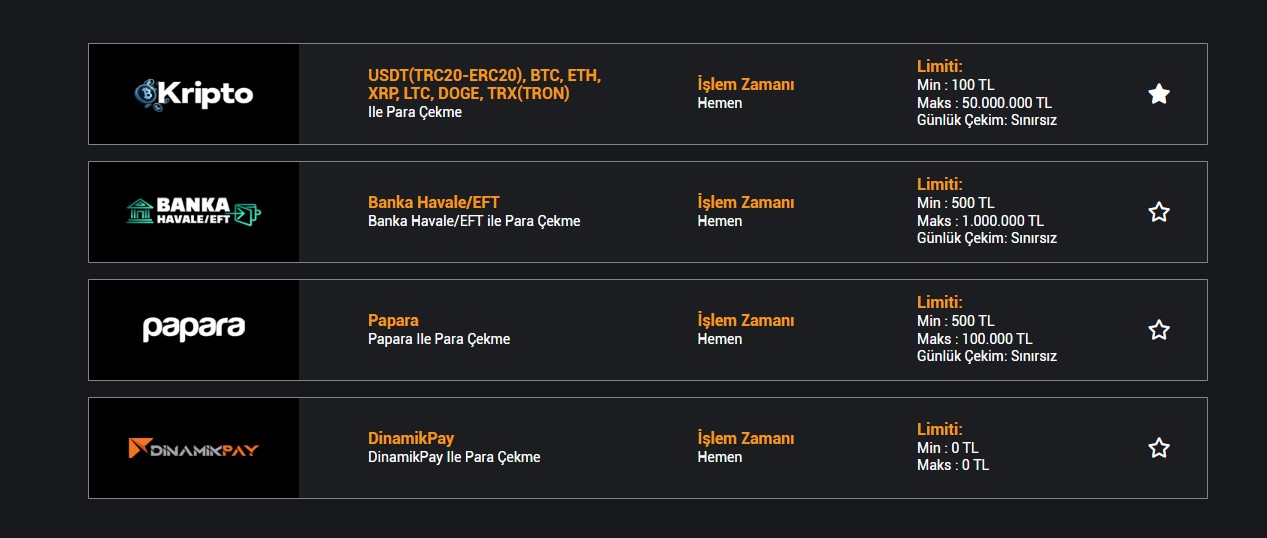Mark Papara as favorite with star
The image size is (1267, 538).
[1159, 330]
